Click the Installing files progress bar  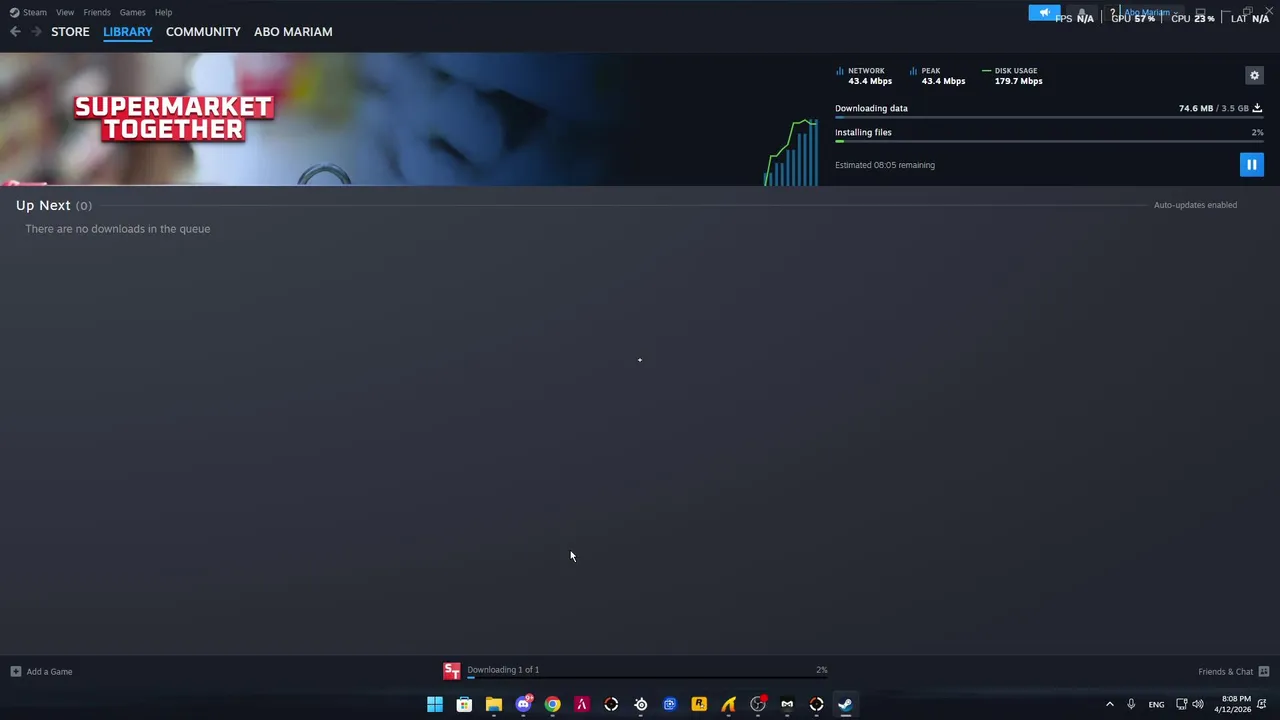pos(1049,142)
